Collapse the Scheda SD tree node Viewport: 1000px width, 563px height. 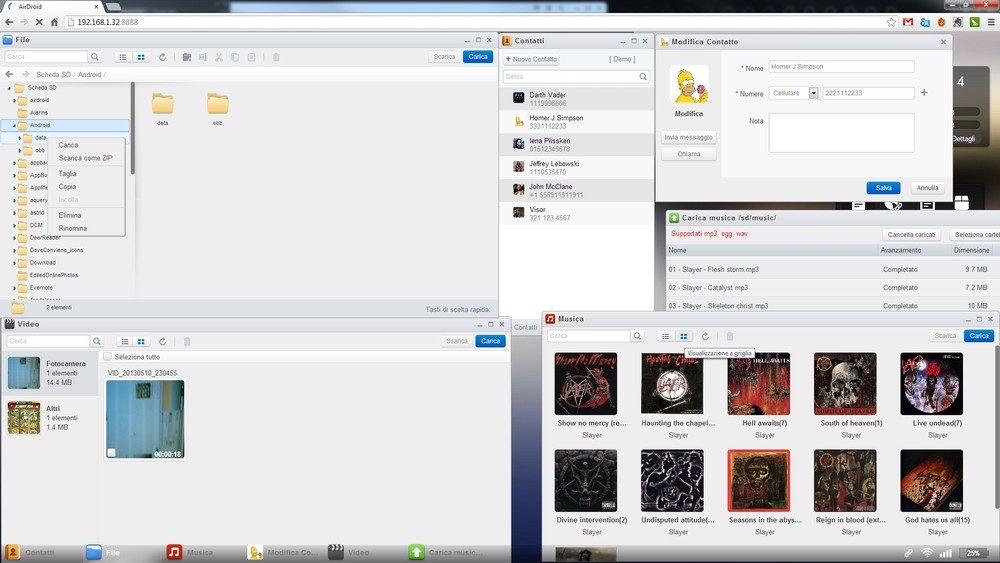tap(9, 88)
